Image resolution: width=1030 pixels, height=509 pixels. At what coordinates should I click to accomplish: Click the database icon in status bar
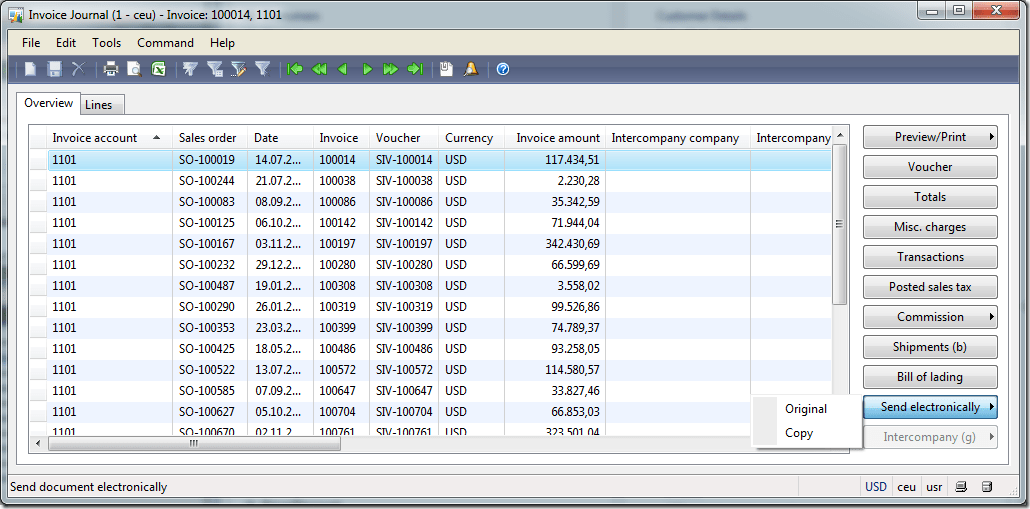coord(986,487)
